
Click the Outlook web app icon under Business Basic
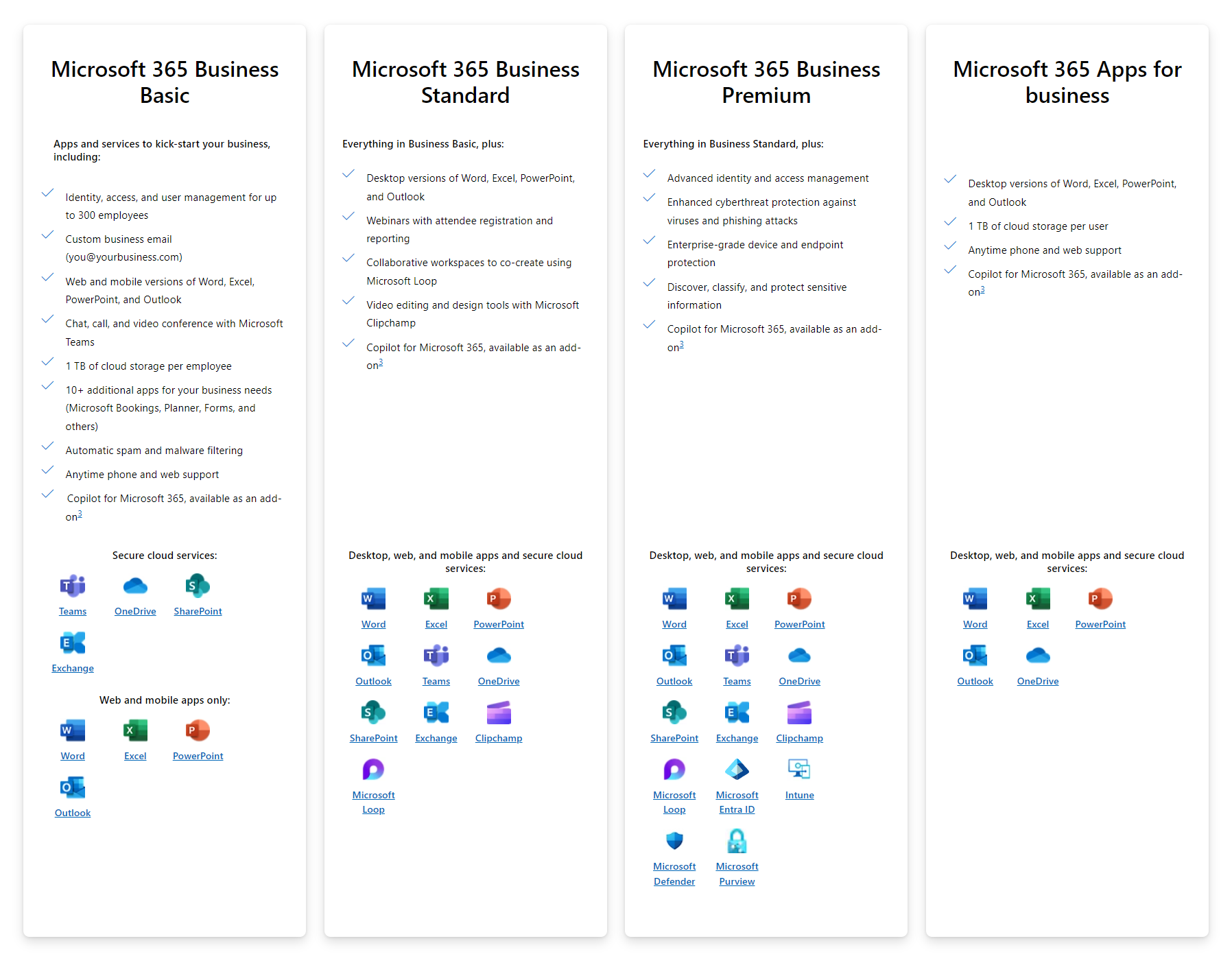pos(72,787)
